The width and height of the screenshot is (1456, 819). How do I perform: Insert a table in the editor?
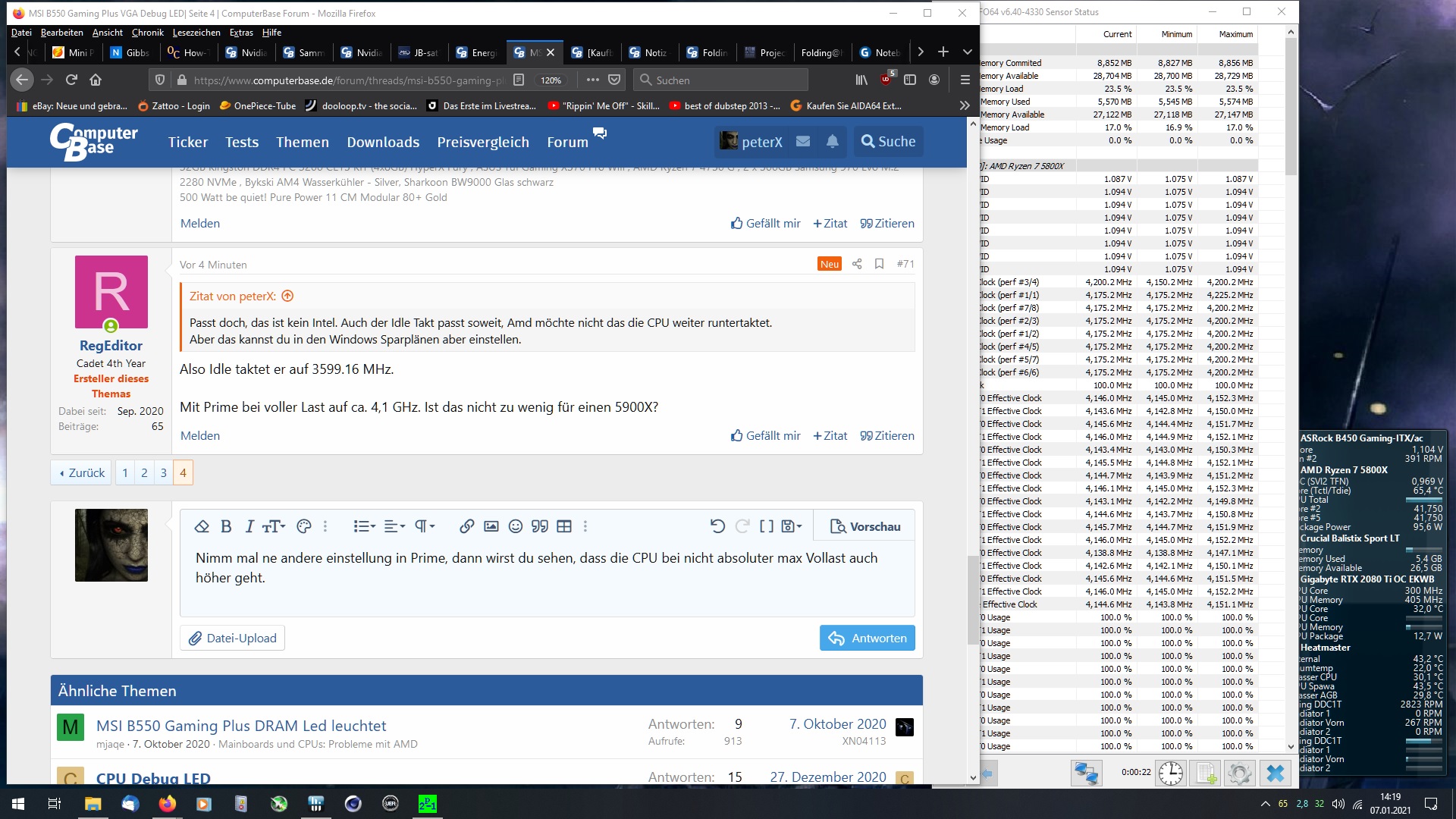coord(563,526)
